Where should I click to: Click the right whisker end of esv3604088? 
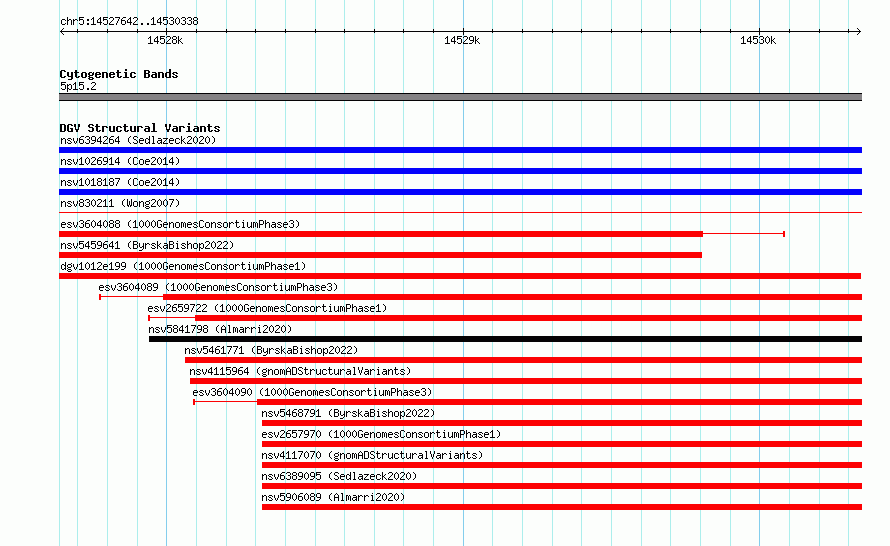[784, 234]
